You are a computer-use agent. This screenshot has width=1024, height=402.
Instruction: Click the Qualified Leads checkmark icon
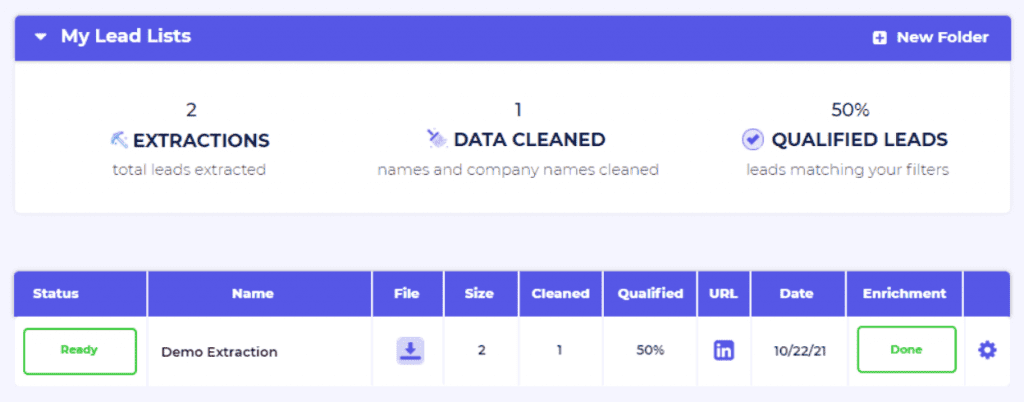(753, 140)
